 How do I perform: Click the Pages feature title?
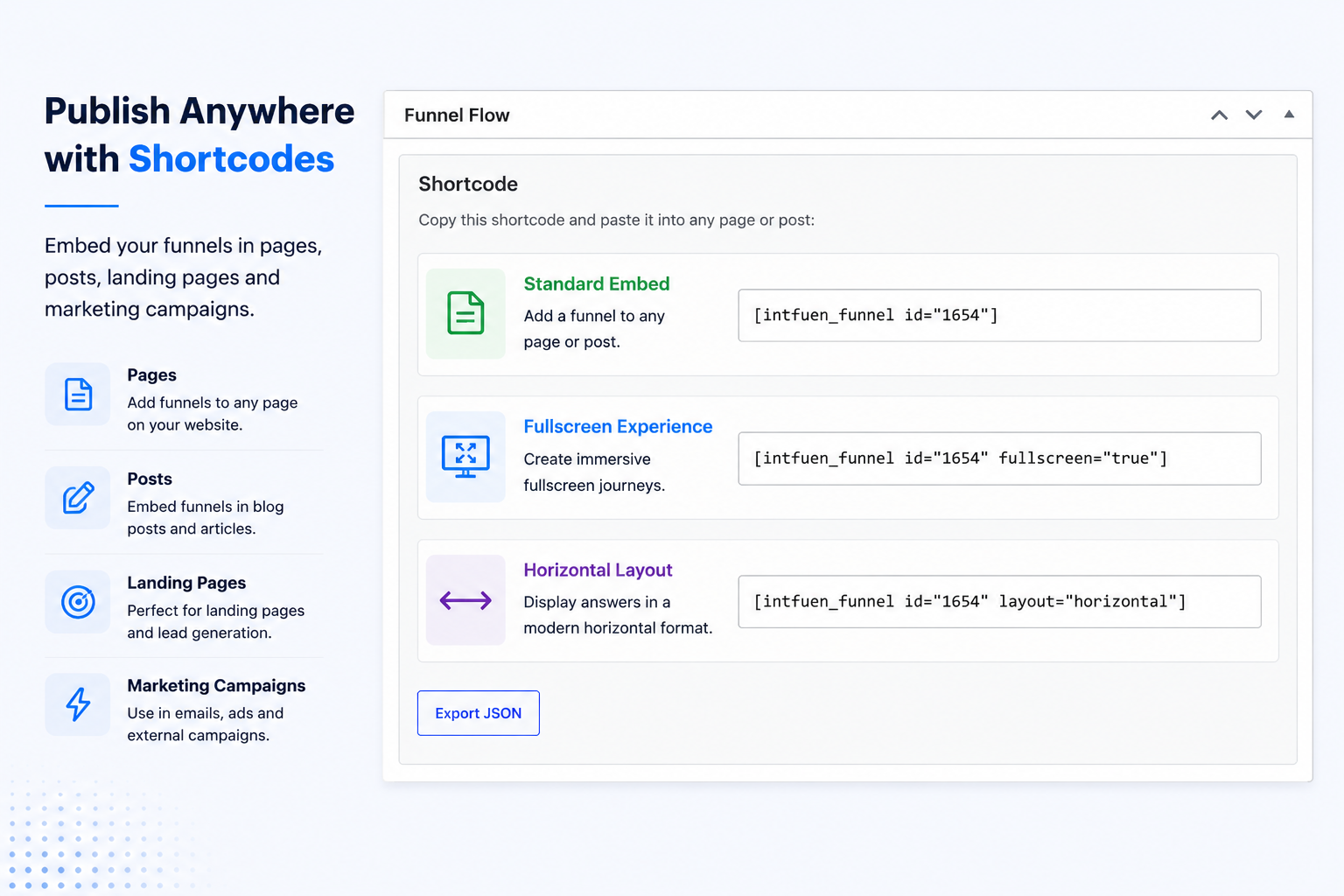click(151, 374)
